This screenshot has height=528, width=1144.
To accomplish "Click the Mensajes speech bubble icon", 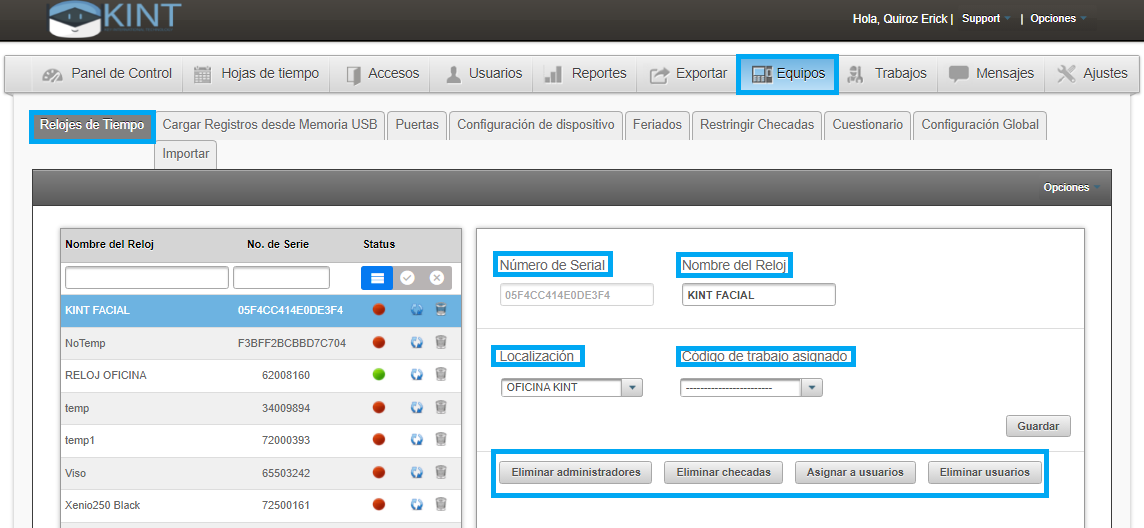I will pos(958,74).
